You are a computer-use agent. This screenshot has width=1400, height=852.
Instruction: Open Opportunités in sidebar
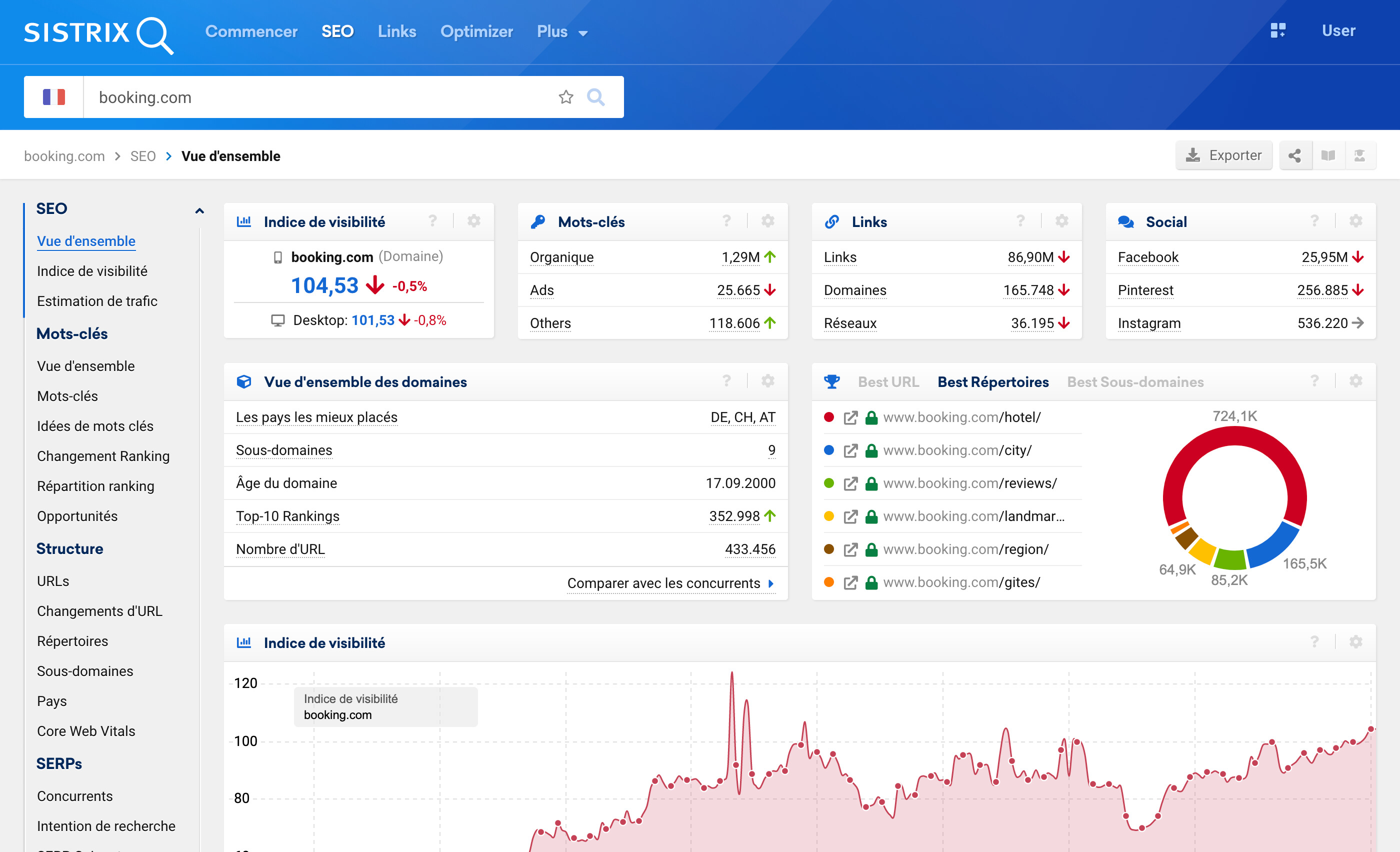pos(77,516)
